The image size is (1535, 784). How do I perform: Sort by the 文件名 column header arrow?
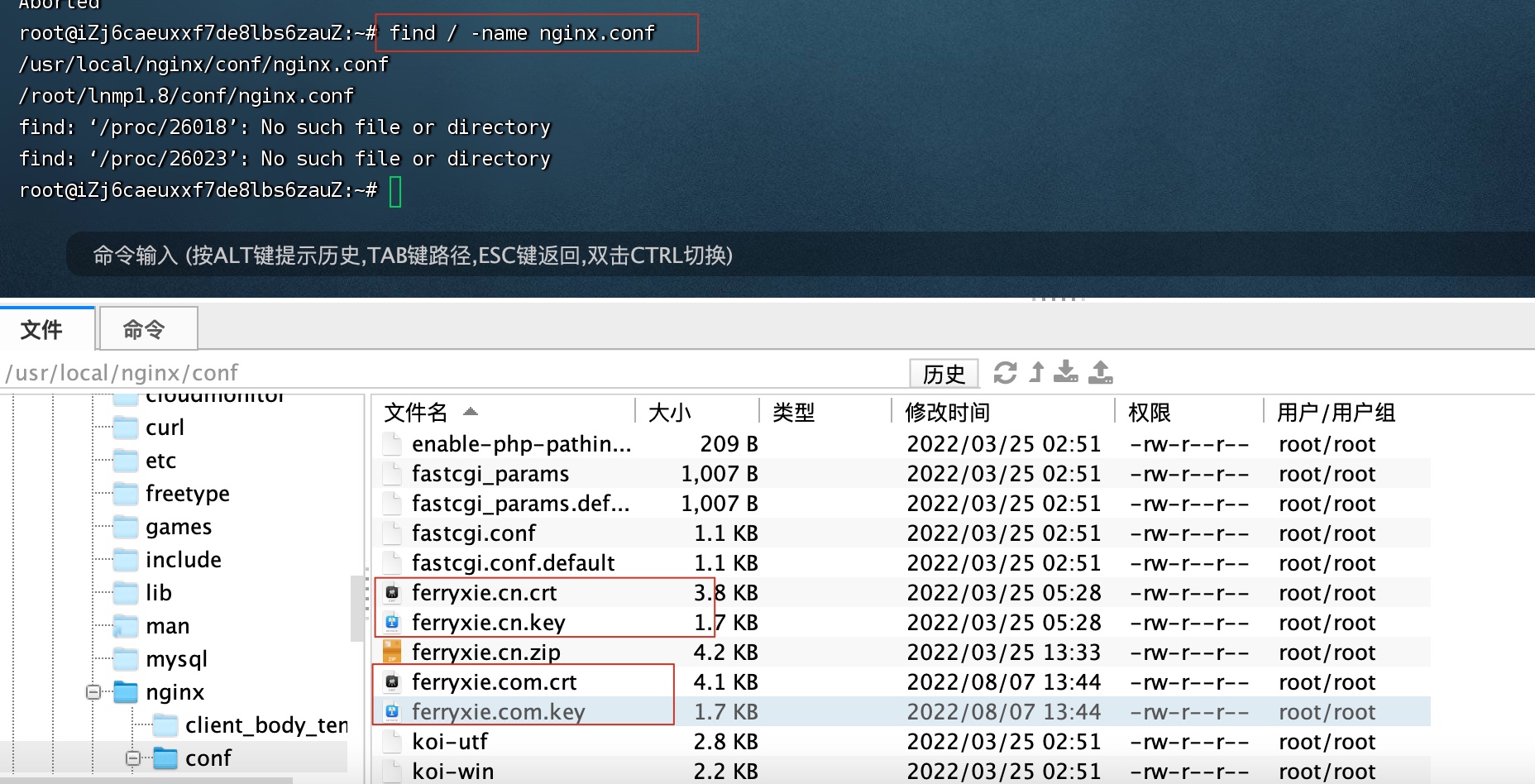coord(470,412)
